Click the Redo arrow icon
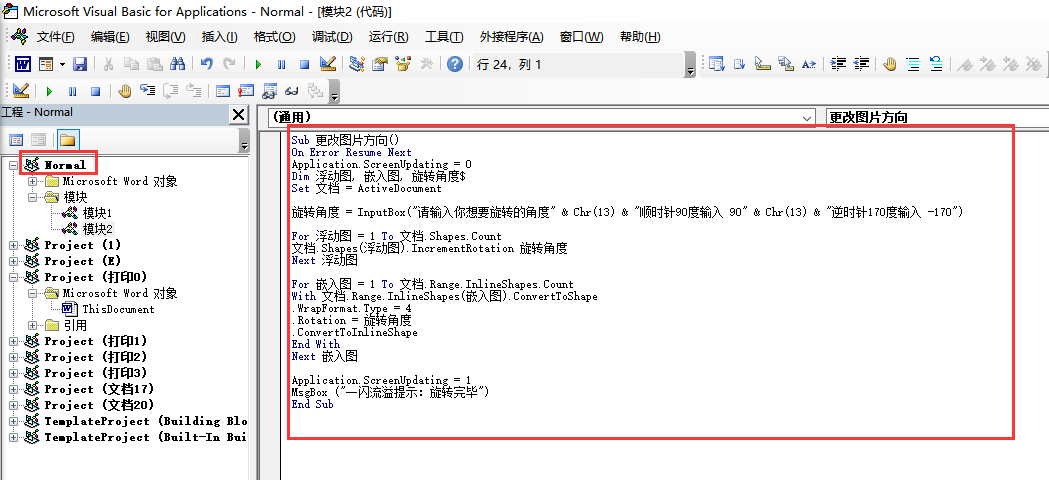 point(229,64)
